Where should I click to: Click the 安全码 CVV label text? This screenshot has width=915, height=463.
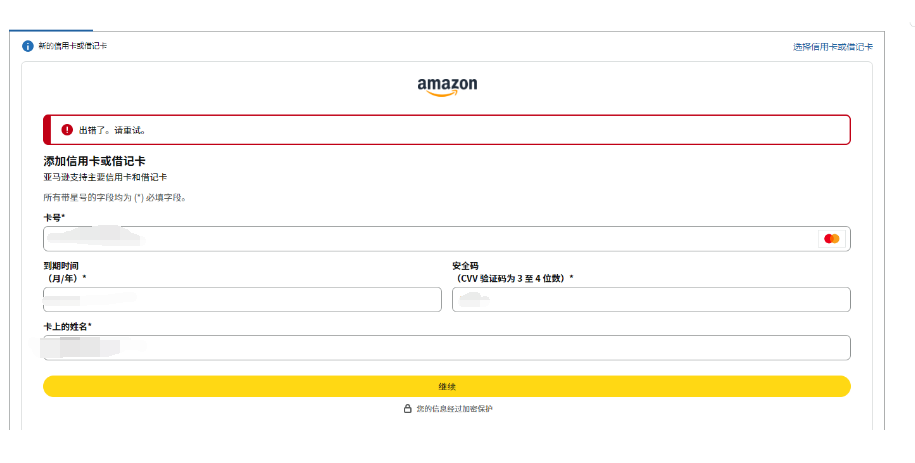(512, 271)
